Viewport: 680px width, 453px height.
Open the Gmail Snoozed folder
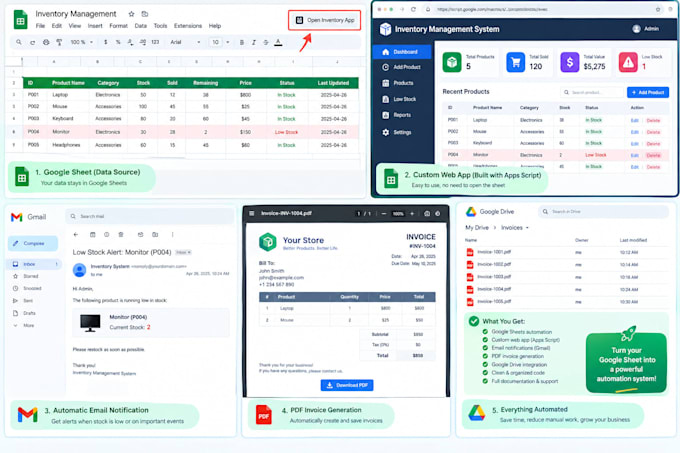click(28, 288)
